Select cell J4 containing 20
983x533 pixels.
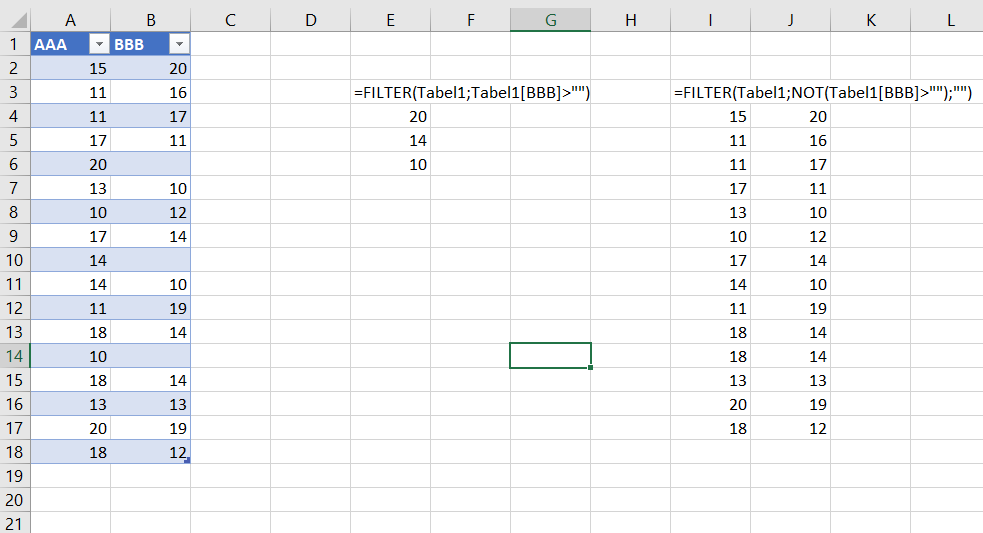[x=791, y=116]
